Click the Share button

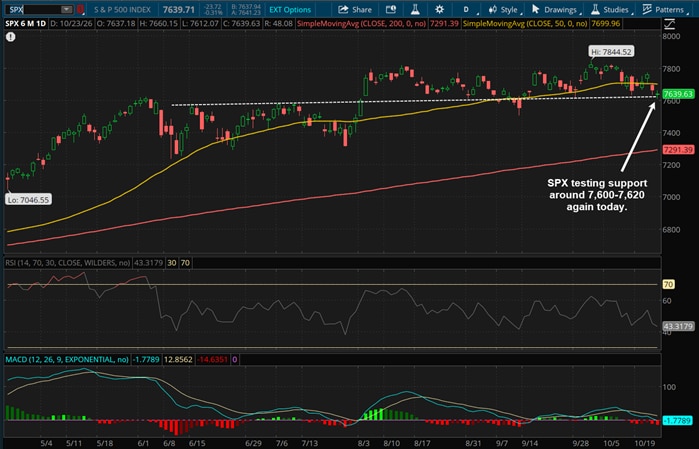(x=355, y=10)
